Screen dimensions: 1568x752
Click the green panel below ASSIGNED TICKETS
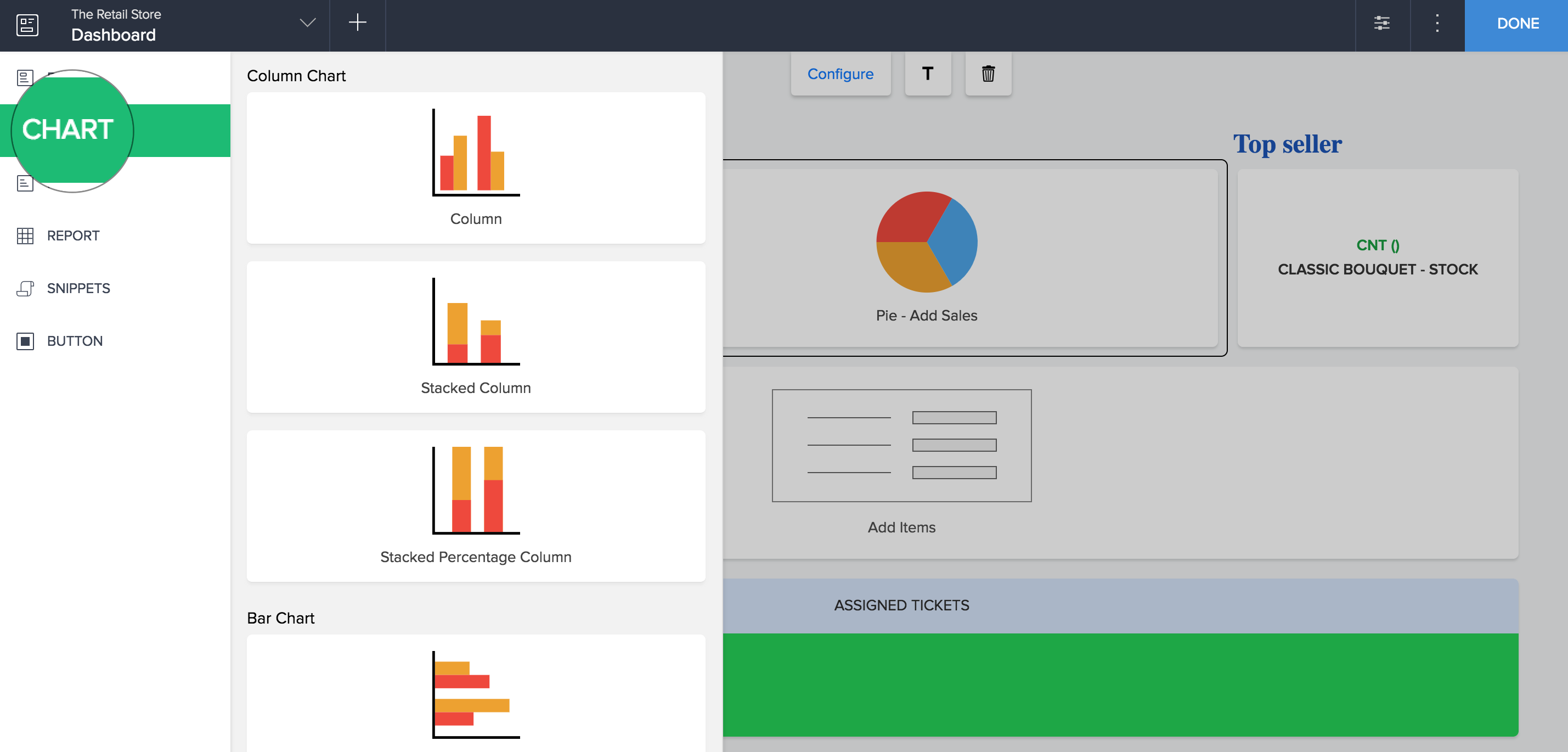click(1120, 684)
